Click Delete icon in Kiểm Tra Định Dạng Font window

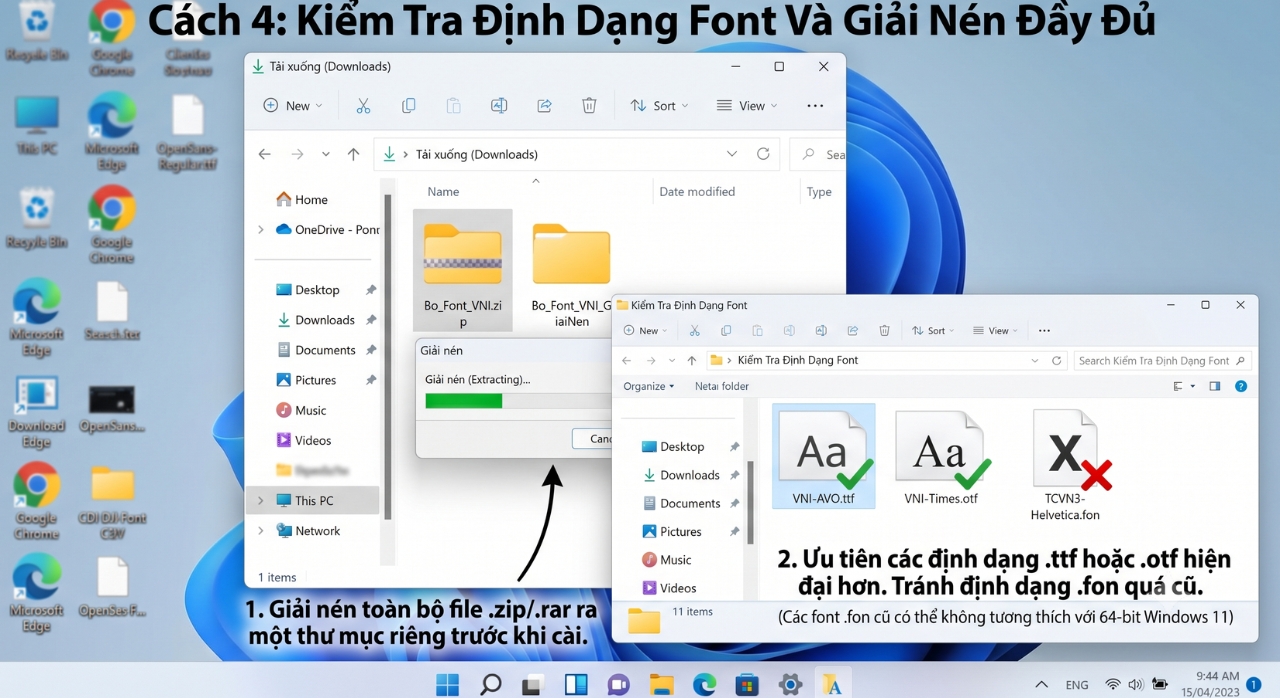pos(884,330)
